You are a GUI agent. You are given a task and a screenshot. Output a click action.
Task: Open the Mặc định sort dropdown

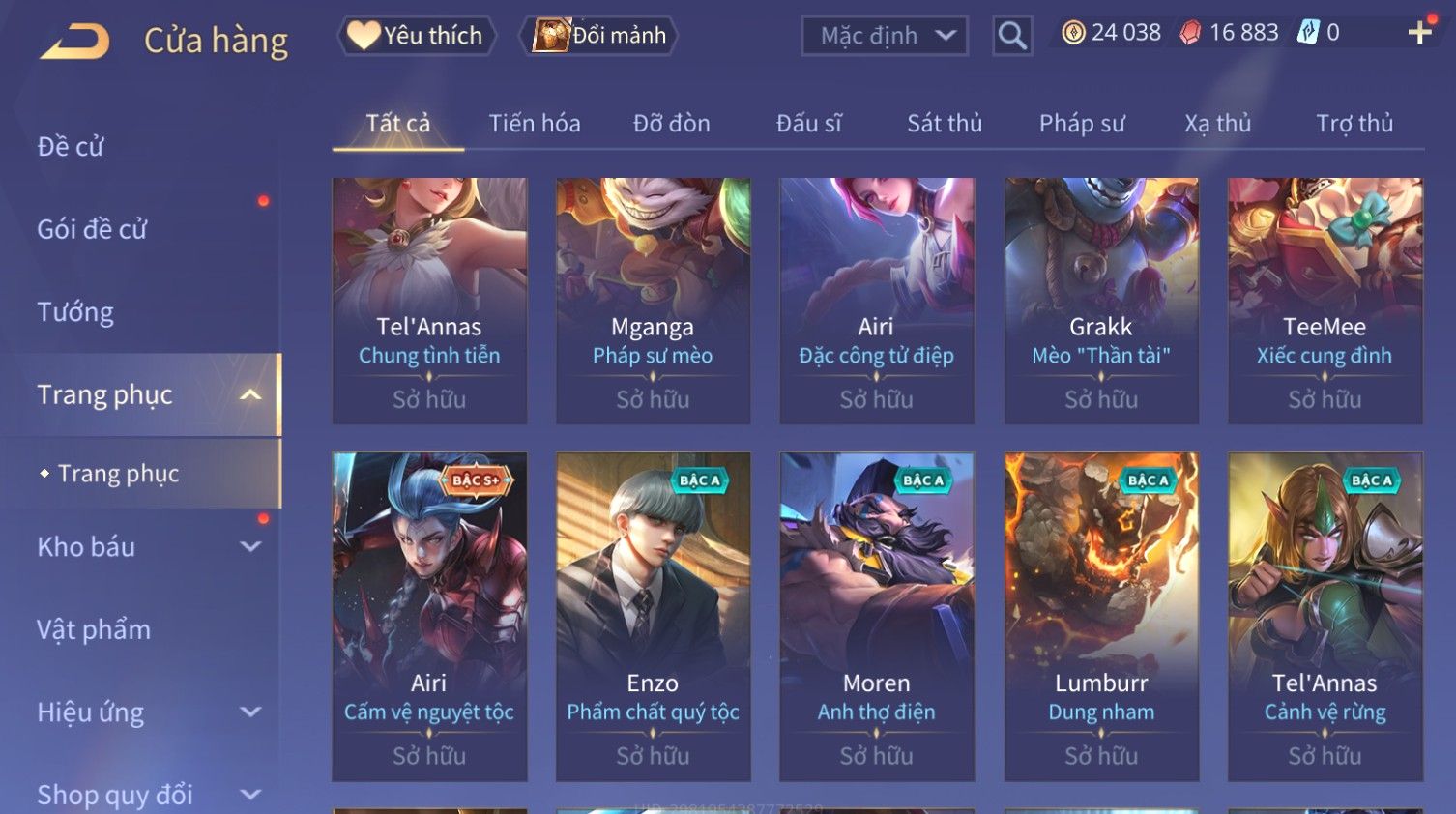pos(885,36)
